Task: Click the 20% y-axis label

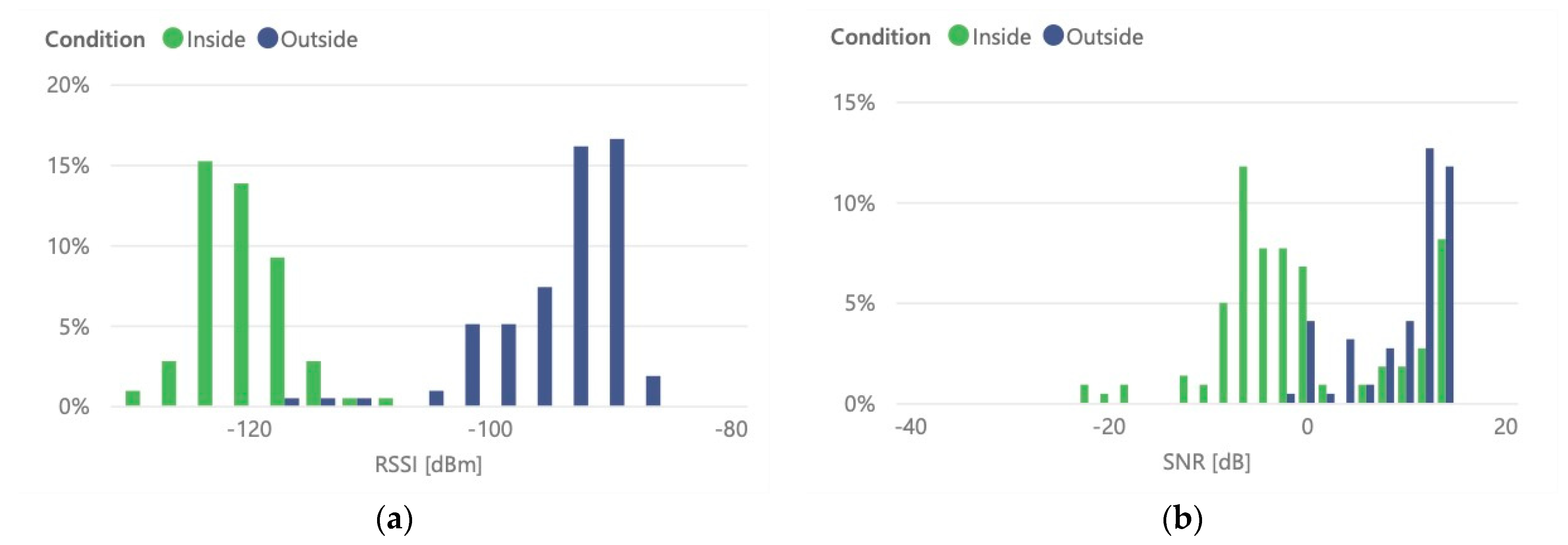Action: 68,85
